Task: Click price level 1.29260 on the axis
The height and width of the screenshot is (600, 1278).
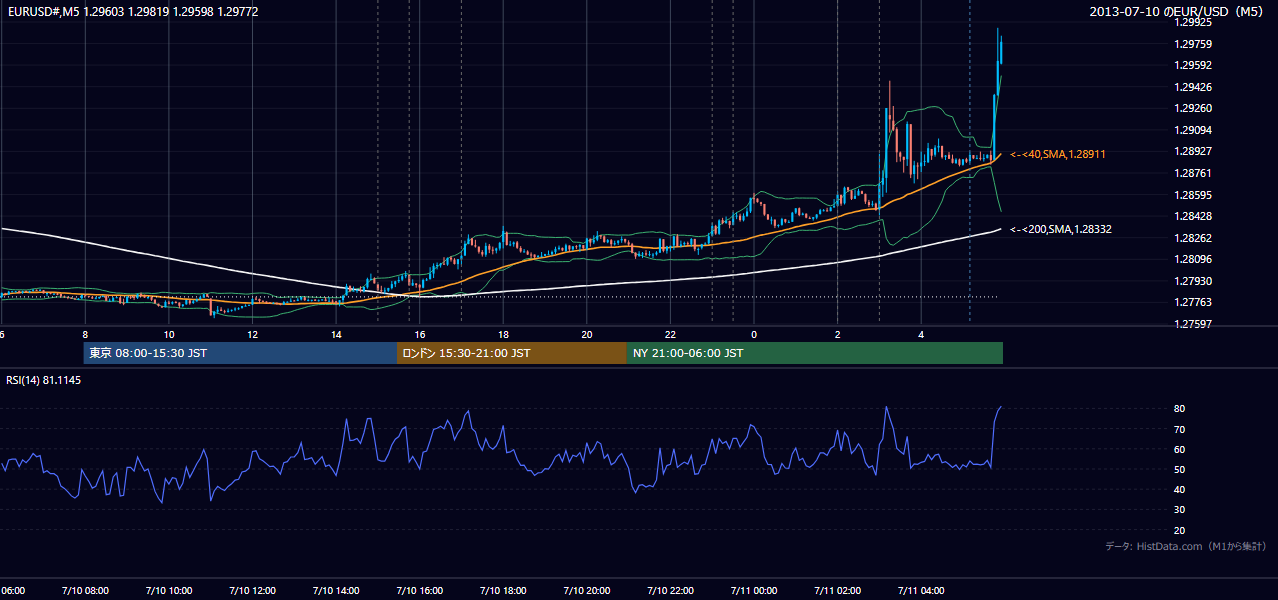Action: point(1193,108)
